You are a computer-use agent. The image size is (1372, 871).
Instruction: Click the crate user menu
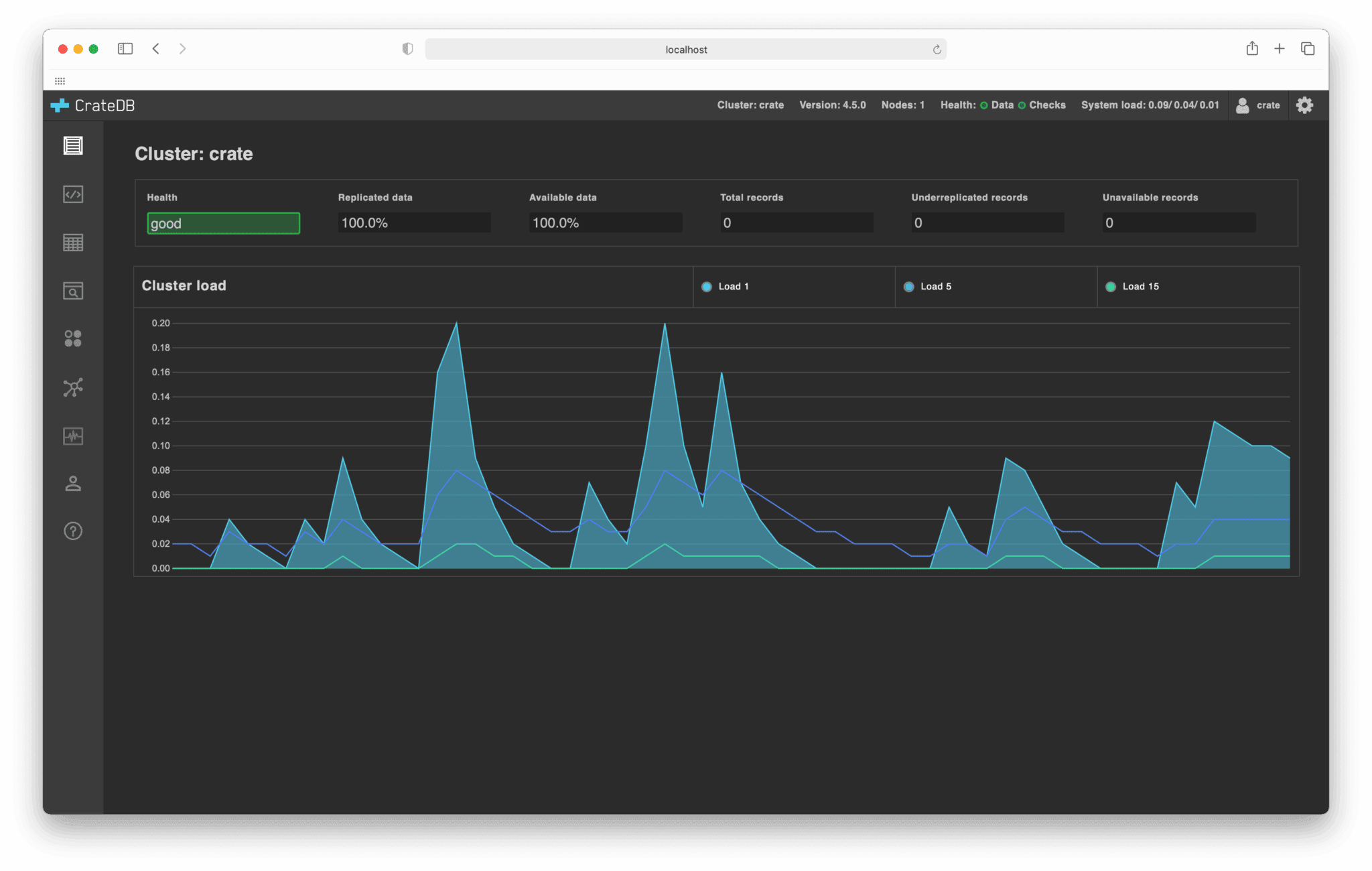[x=1257, y=105]
